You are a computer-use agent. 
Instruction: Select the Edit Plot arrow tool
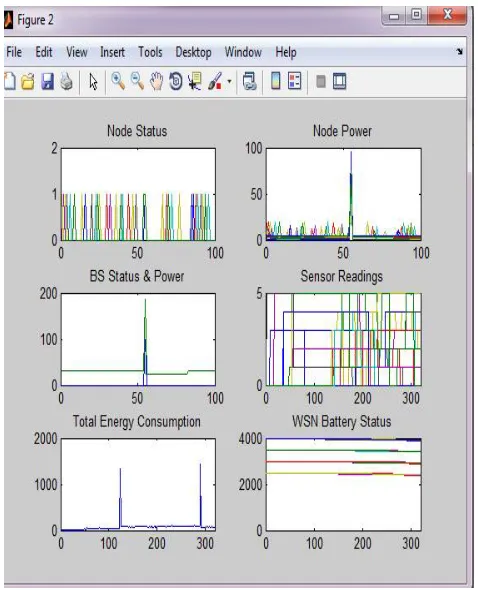(x=93, y=81)
